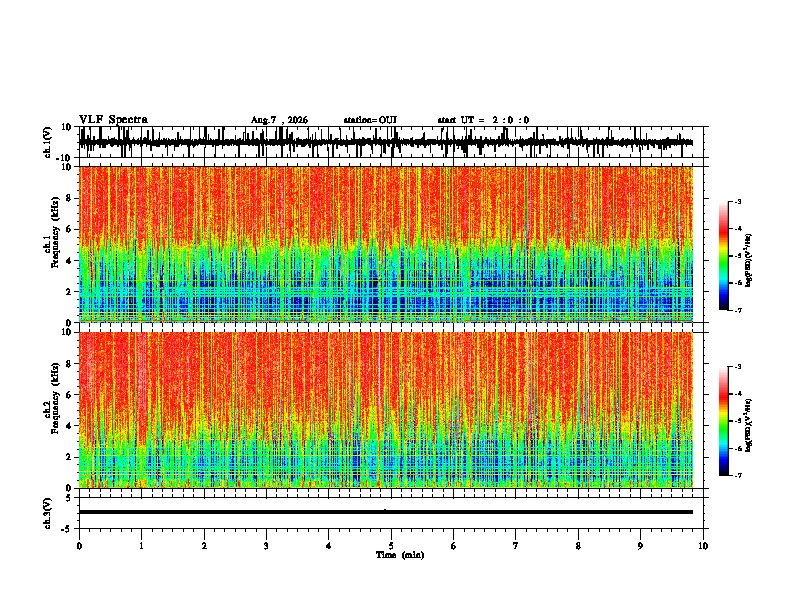
Task: Click time axis tick label "3"
Action: 266,546
